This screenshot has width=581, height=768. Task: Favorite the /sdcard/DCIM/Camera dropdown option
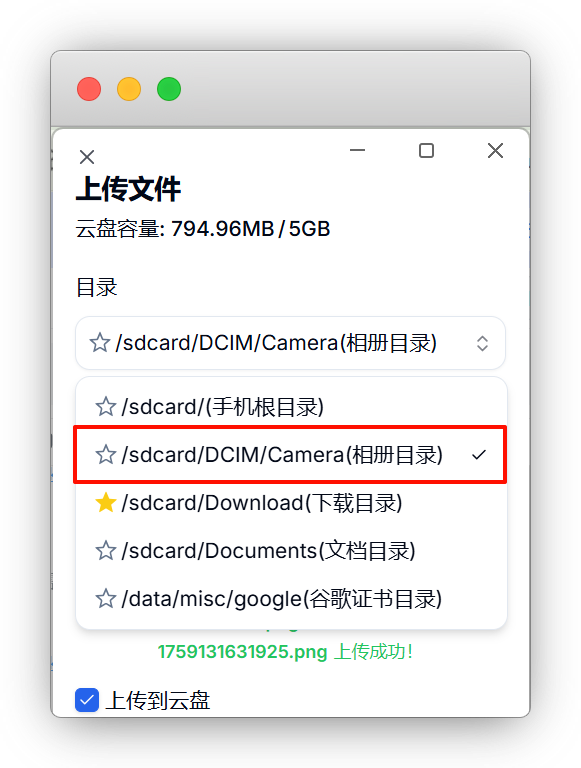pyautogui.click(x=106, y=455)
